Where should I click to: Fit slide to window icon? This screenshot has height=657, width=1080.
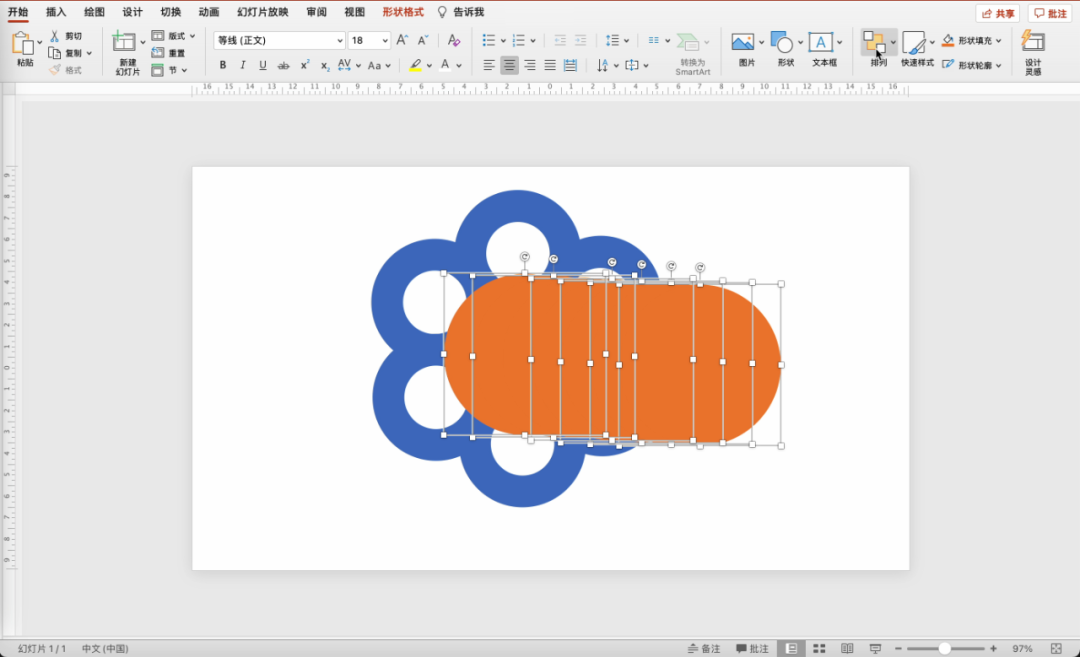pyautogui.click(x=1056, y=649)
